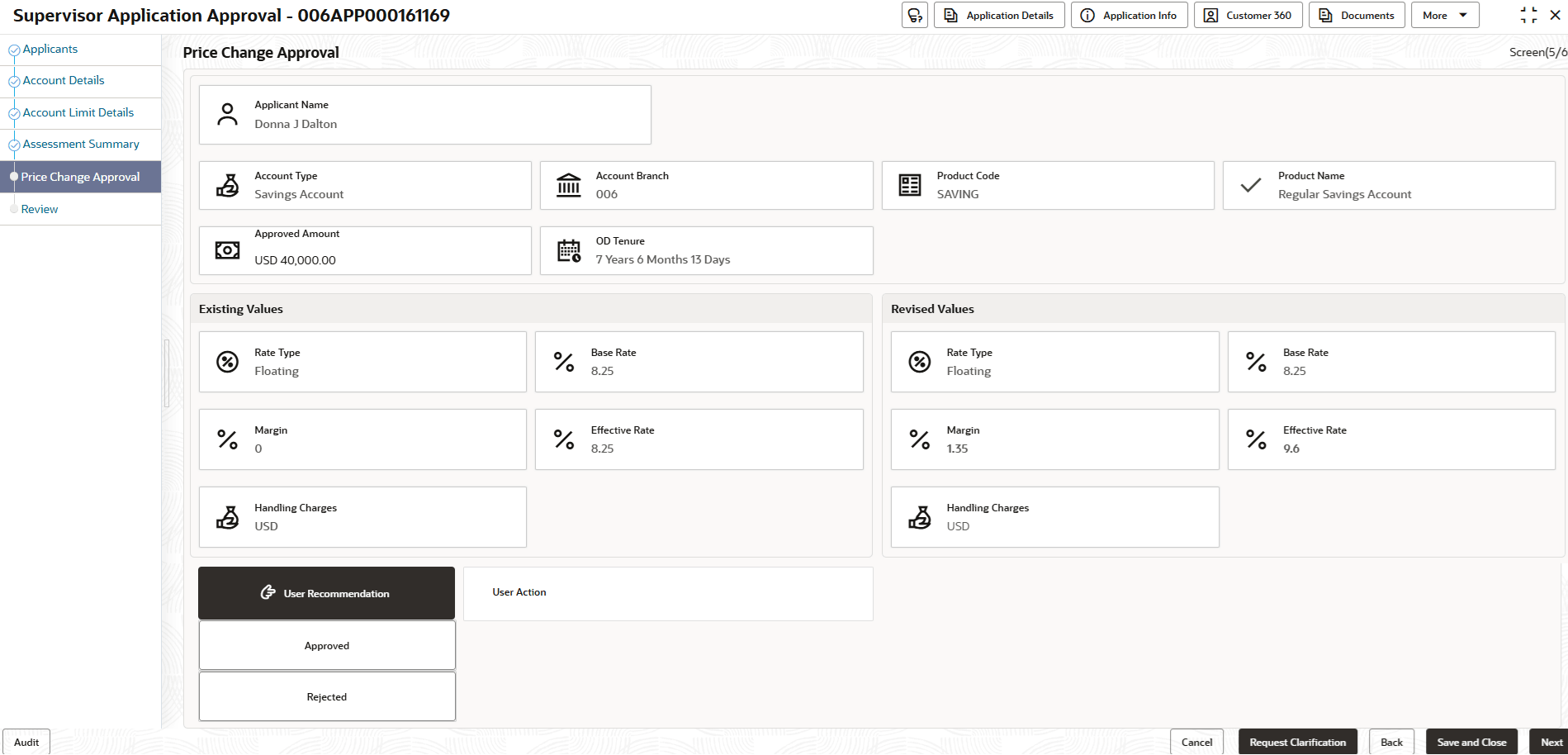
Task: Click the collapse screen arrows icon
Action: tap(1528, 16)
